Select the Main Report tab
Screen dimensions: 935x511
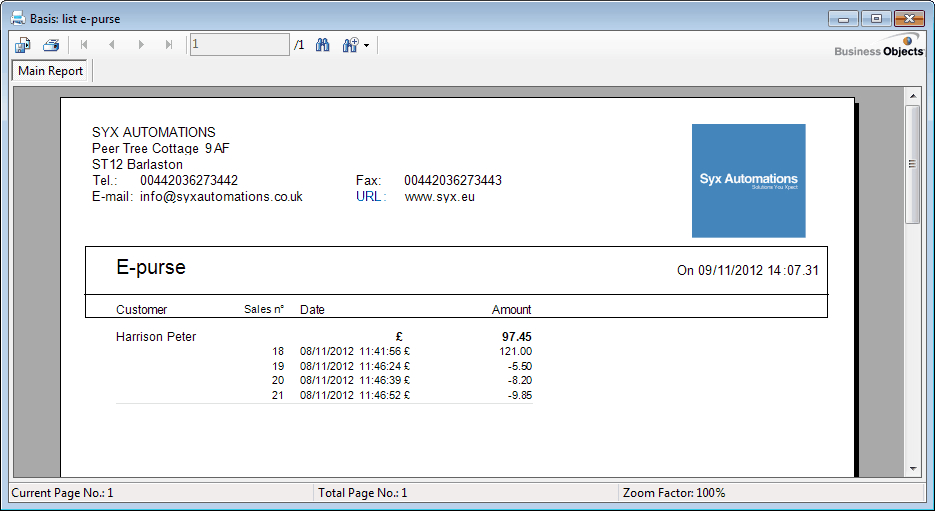coord(51,71)
